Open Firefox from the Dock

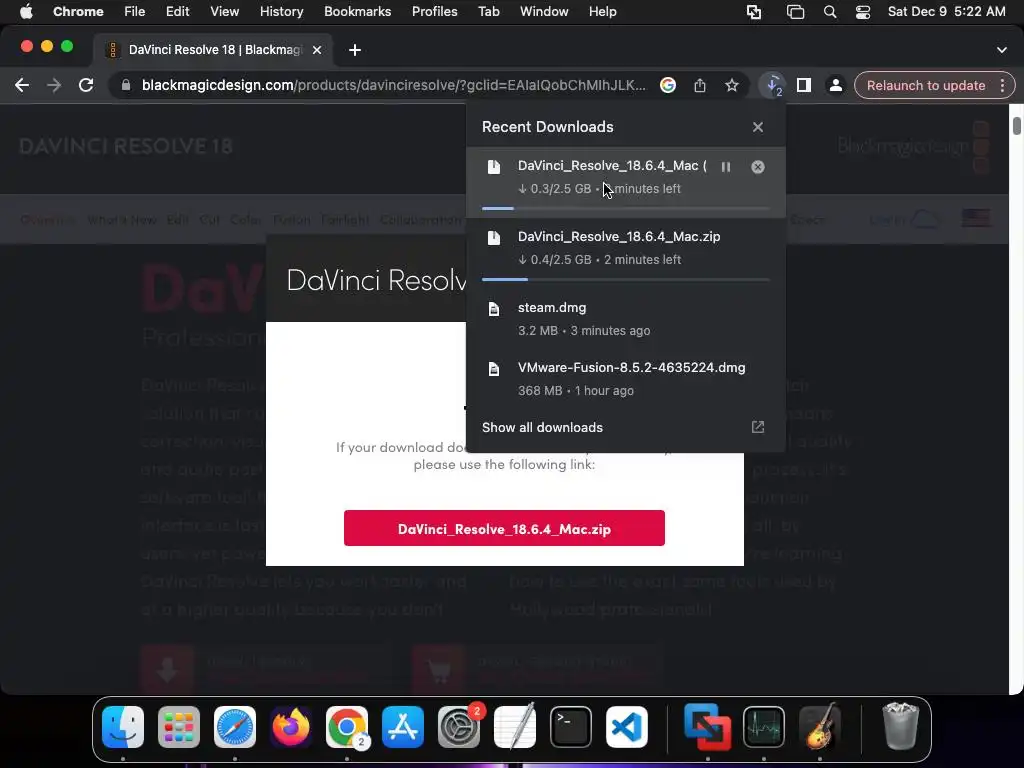click(x=291, y=727)
